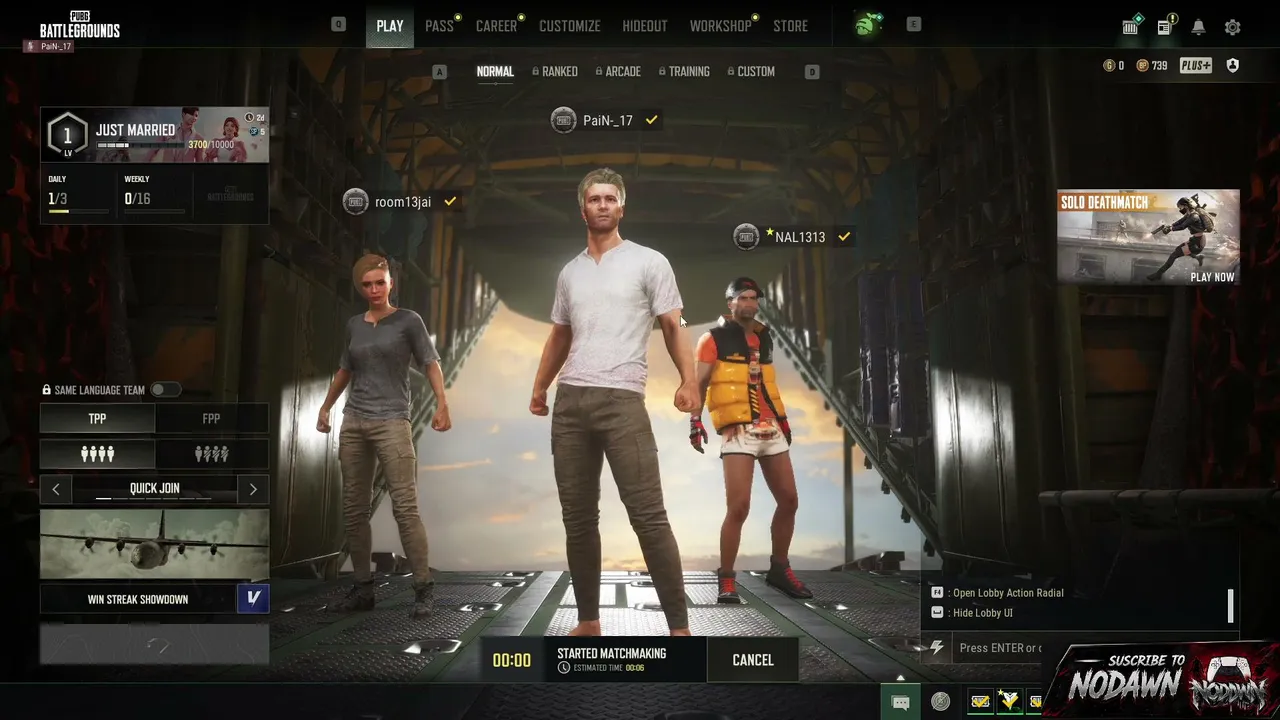Viewport: 1280px width, 720px height.
Task: Open the chat bubble icon
Action: point(900,702)
